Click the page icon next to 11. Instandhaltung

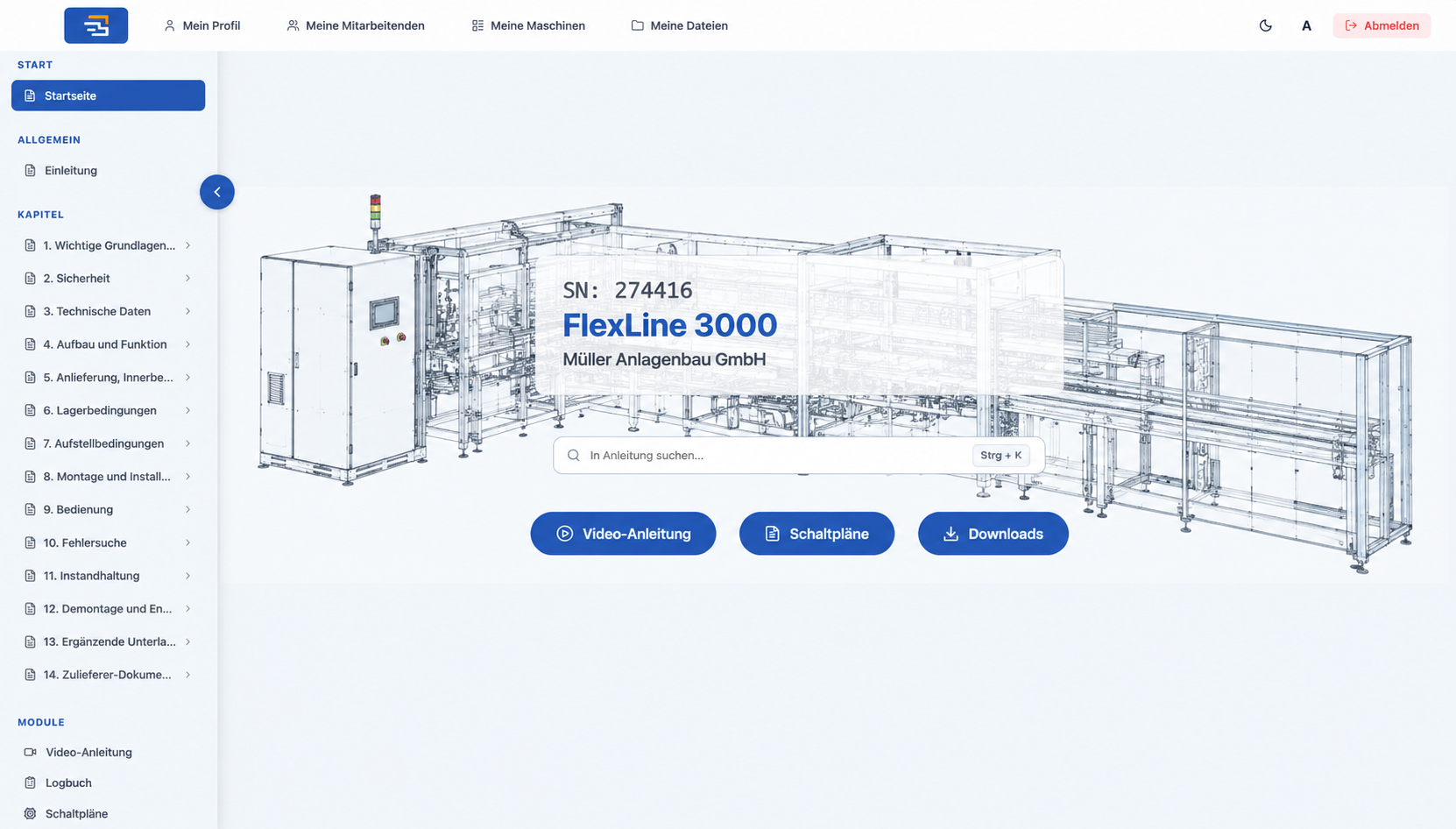[x=30, y=576]
